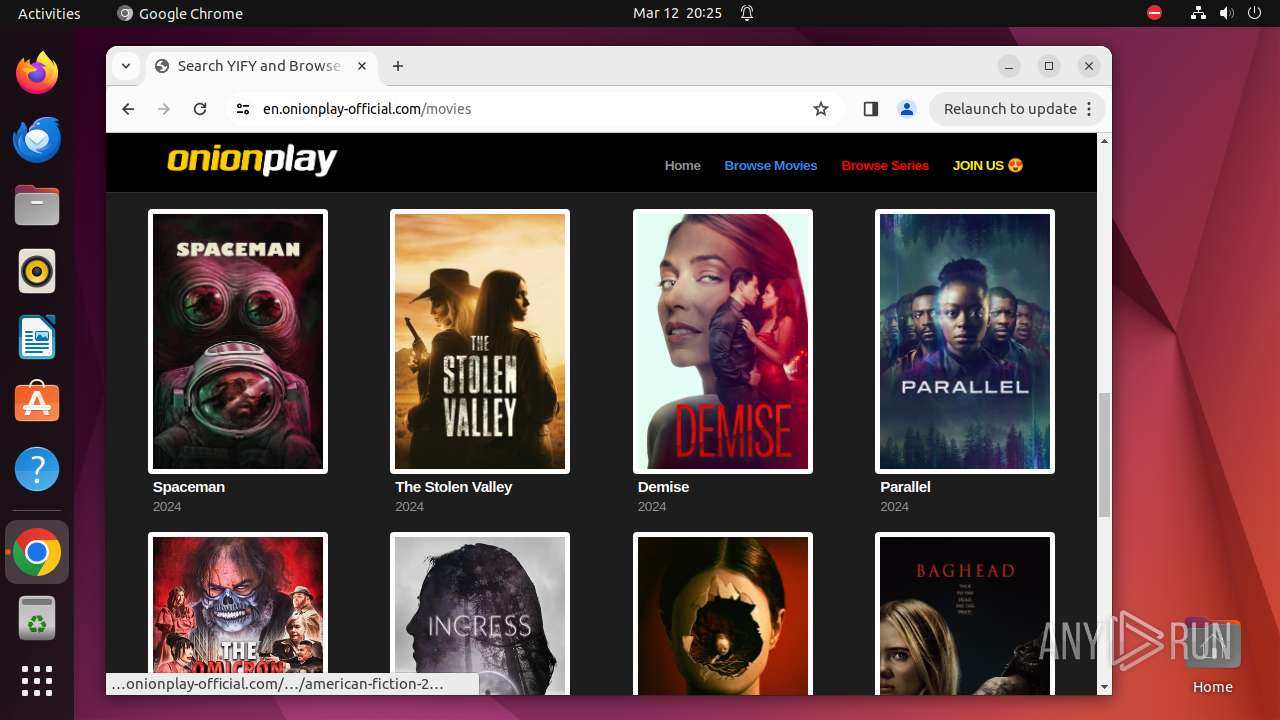Click the red do-not-disturb indicator
The image size is (1280, 720).
pyautogui.click(x=1155, y=13)
